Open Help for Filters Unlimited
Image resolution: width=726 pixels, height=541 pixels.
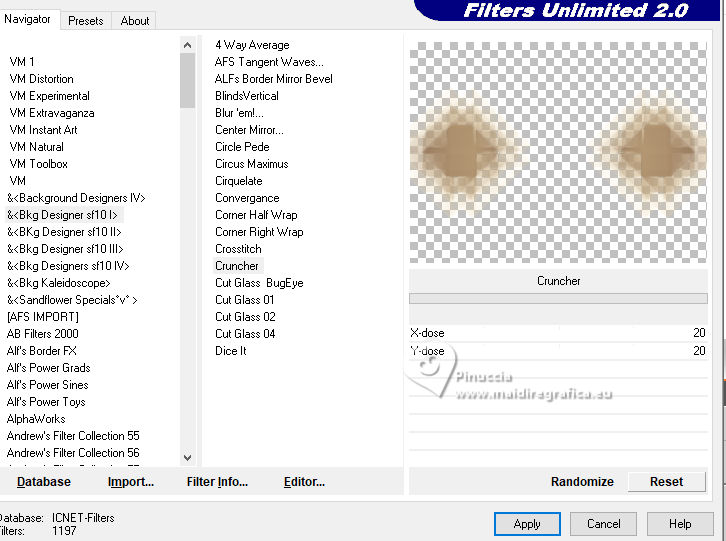(x=680, y=524)
